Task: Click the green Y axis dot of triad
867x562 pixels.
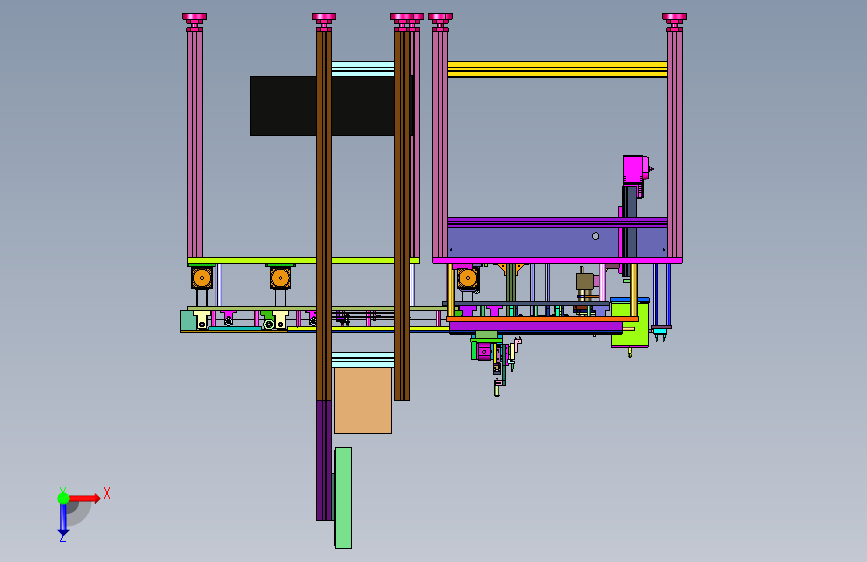Action: click(x=63, y=498)
